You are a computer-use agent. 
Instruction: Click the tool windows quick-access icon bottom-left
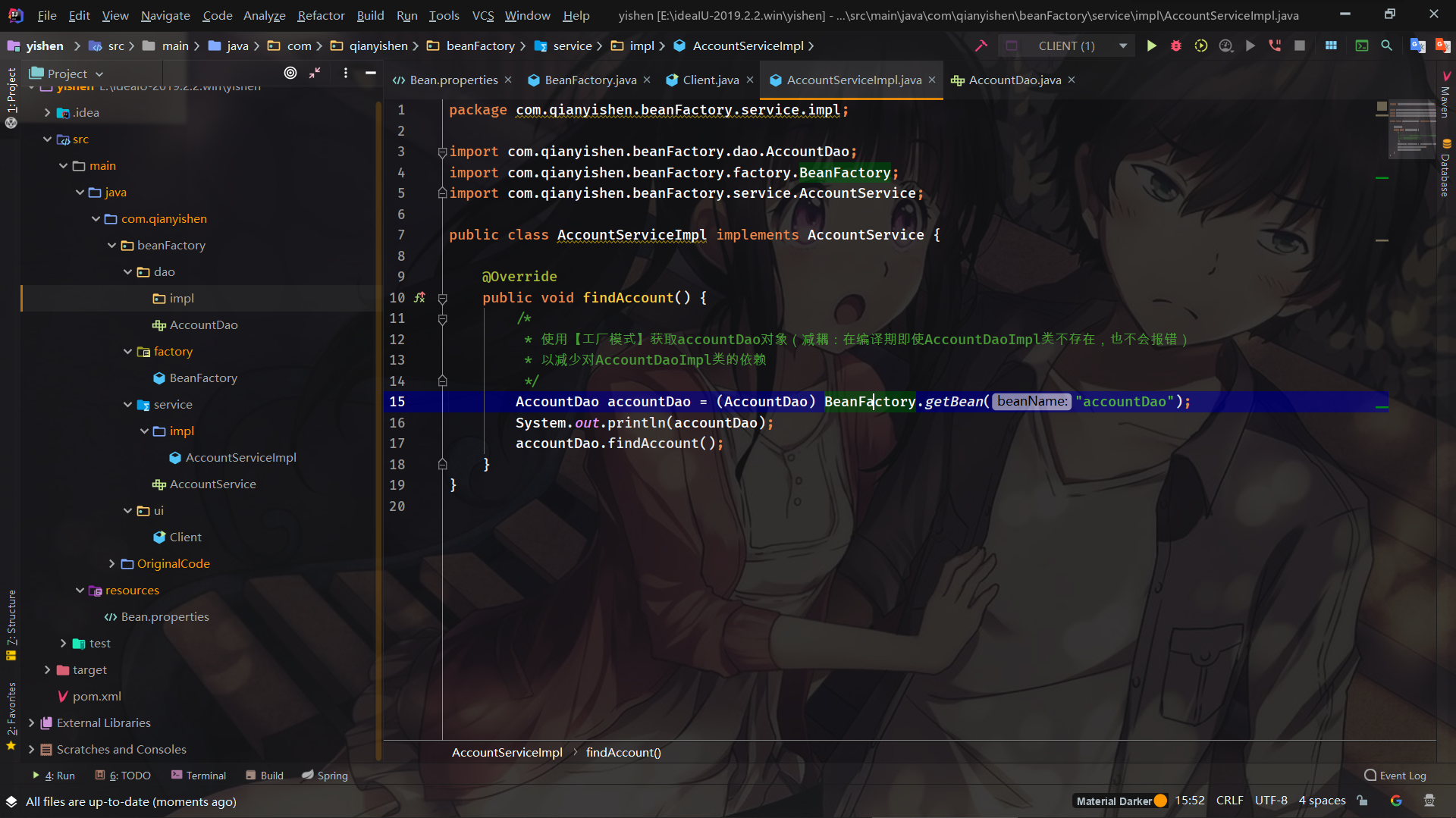(x=11, y=801)
